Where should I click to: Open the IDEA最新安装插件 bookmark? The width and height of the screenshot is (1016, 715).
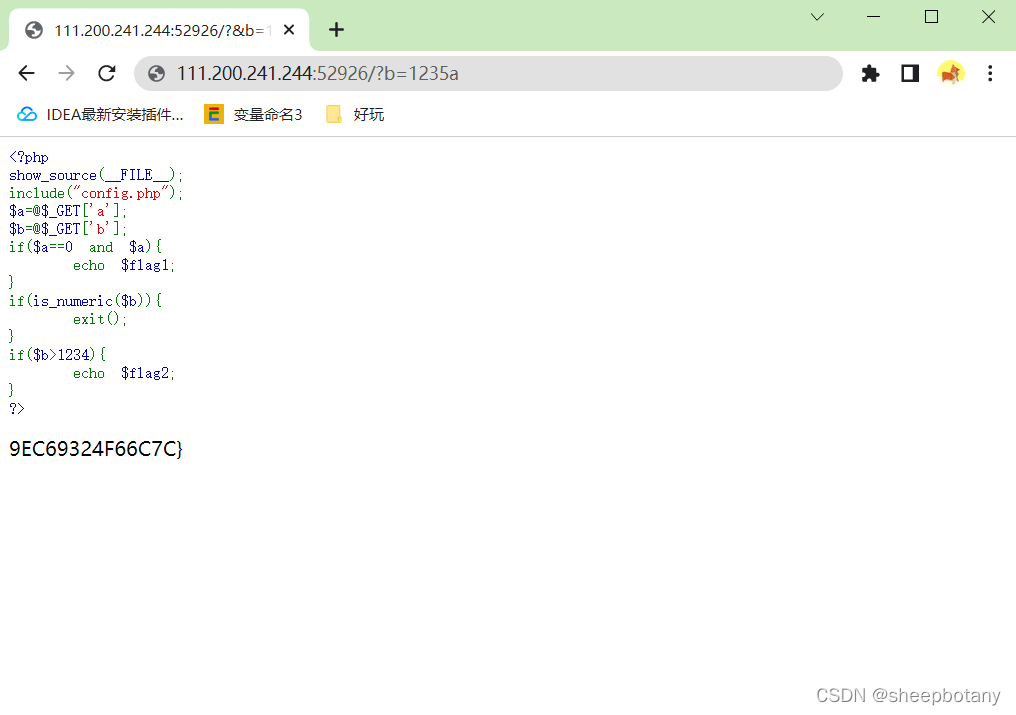point(100,115)
